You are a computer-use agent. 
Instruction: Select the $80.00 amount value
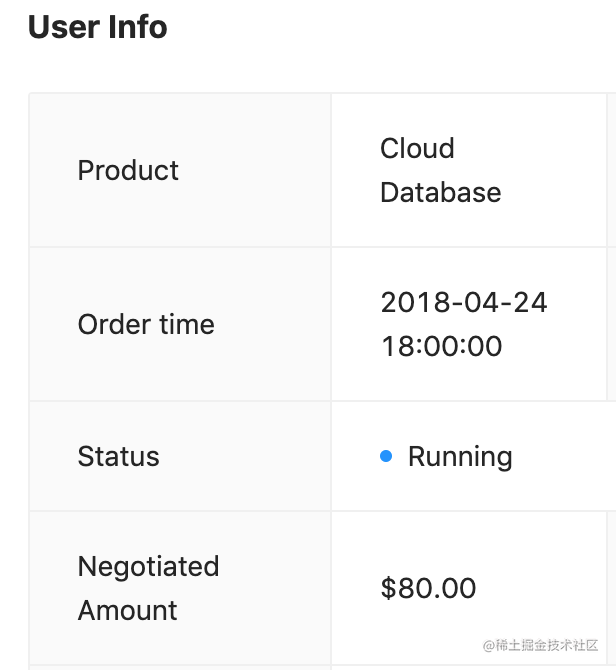coord(428,588)
